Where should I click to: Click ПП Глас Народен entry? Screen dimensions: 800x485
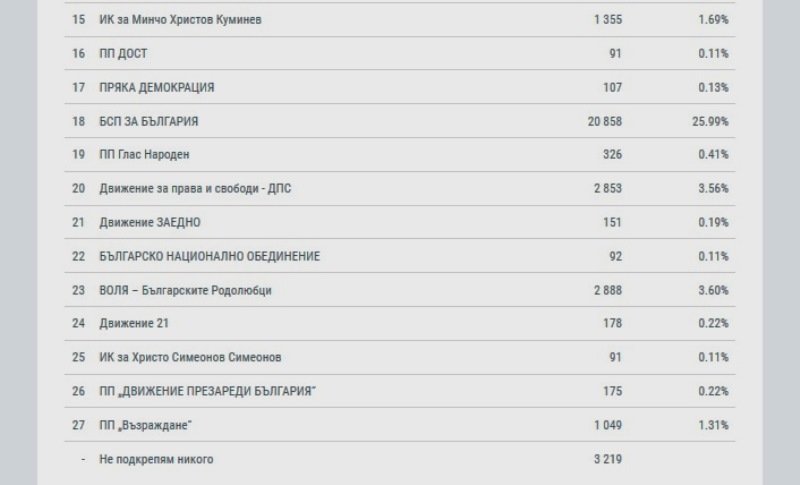point(399,155)
